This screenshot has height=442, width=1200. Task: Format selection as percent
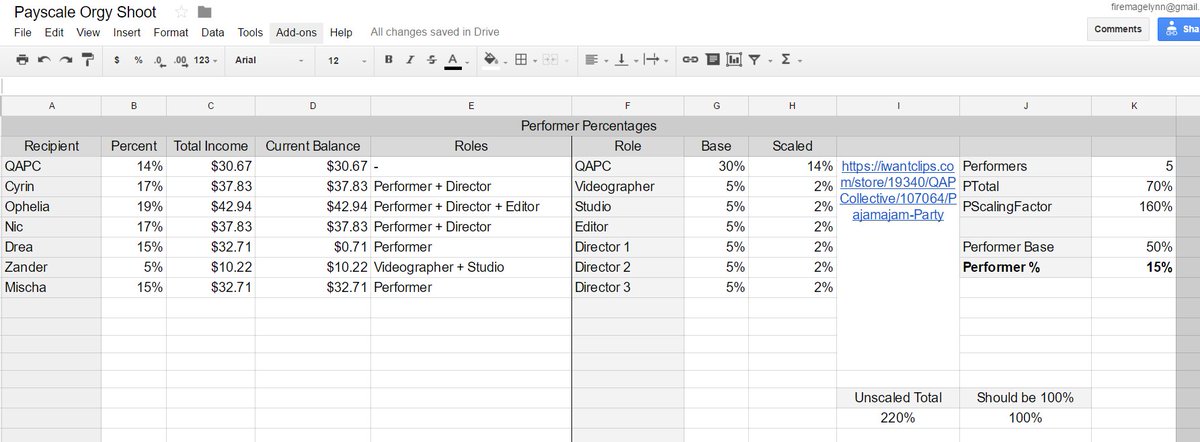(138, 60)
